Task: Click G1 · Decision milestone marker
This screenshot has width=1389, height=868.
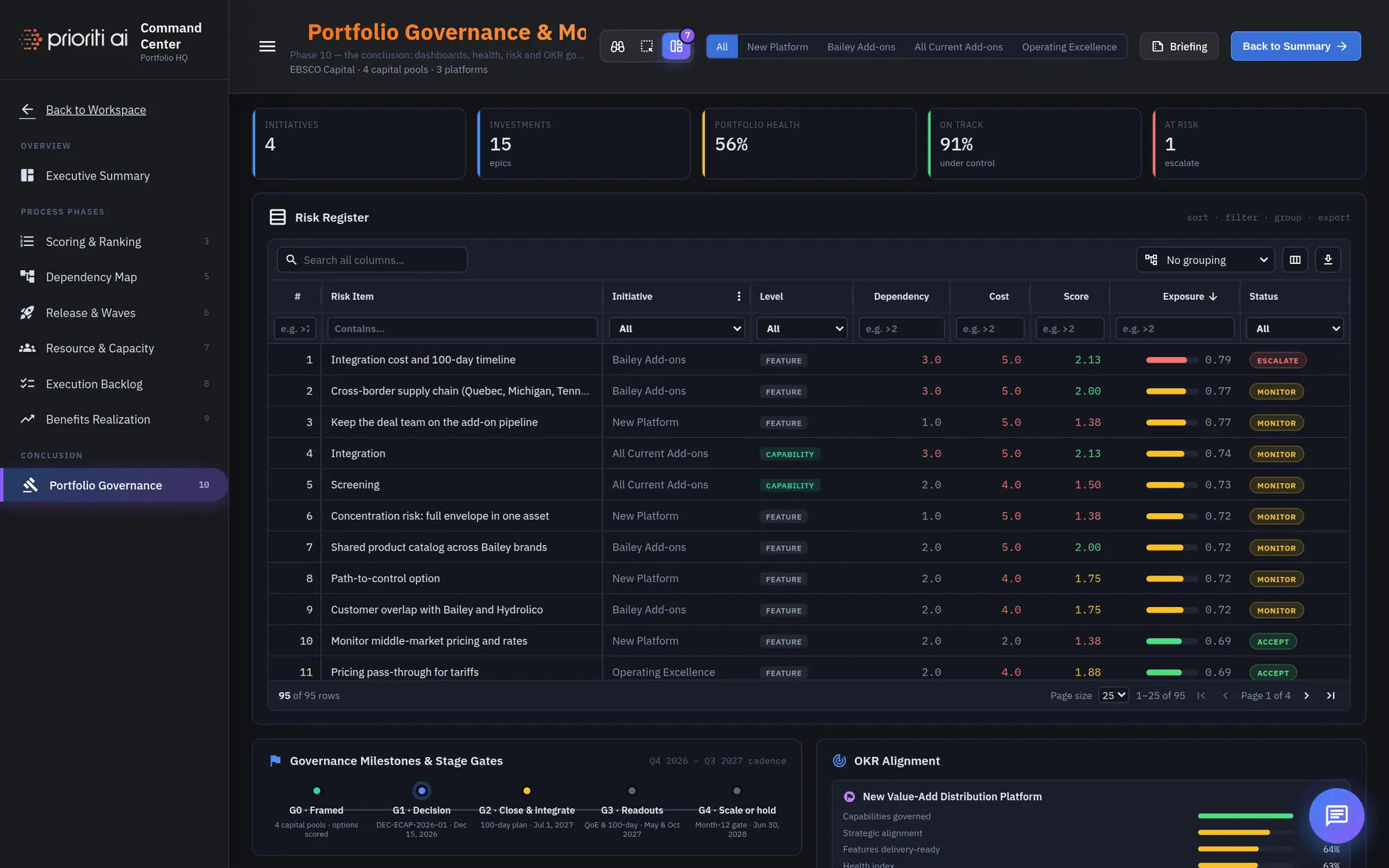Action: pos(422,790)
